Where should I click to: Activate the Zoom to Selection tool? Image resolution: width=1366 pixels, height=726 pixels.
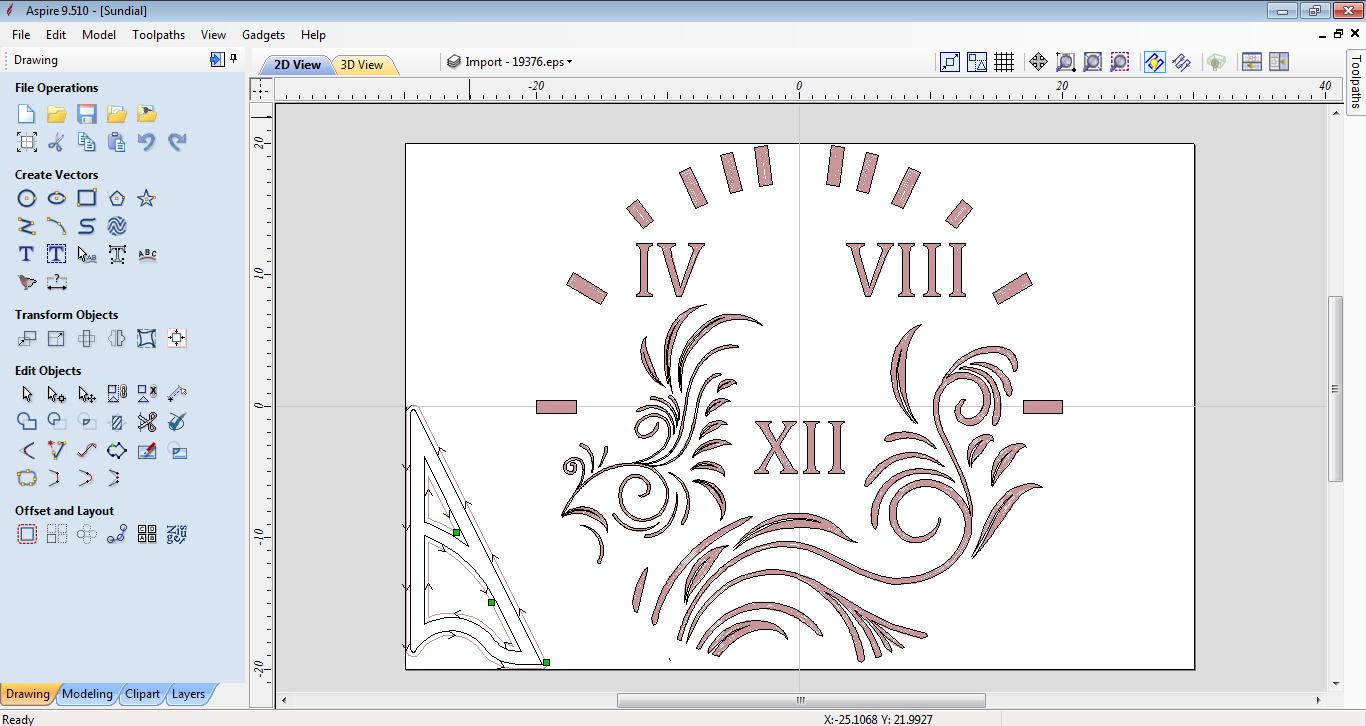pos(1119,61)
